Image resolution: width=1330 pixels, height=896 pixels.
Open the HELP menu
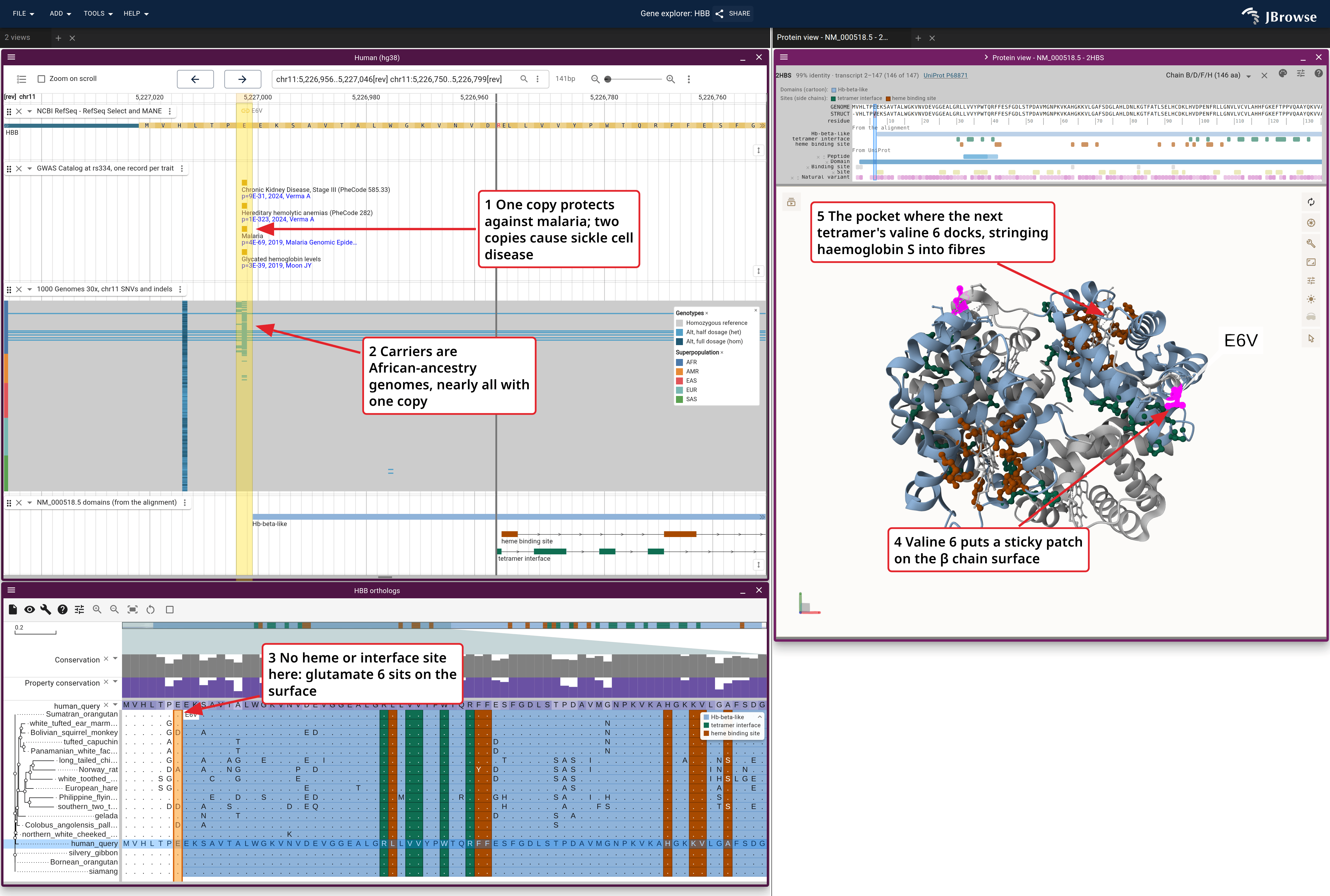pos(136,13)
